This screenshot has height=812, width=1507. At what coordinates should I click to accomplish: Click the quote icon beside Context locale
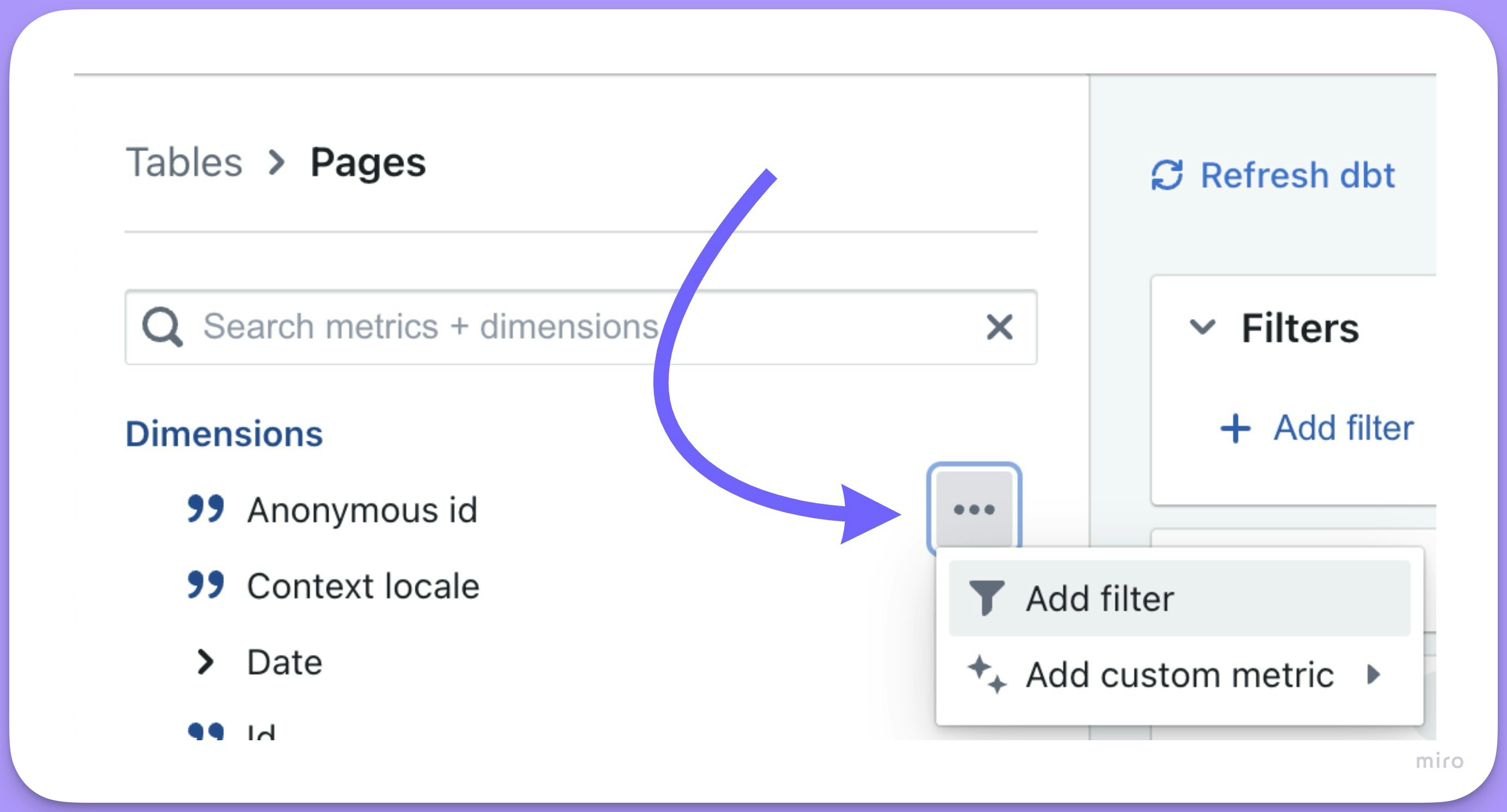coord(205,585)
